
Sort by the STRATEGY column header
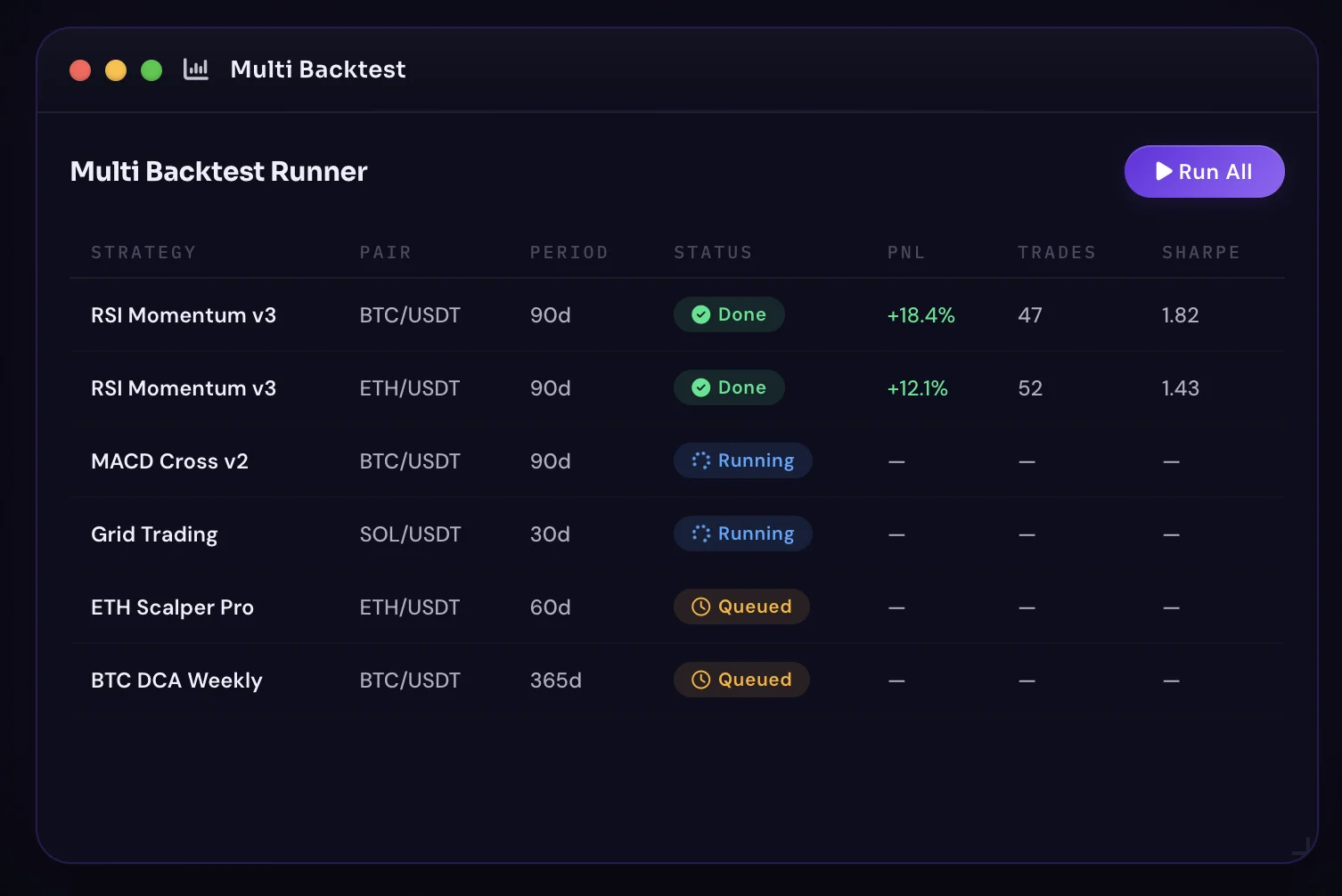(143, 252)
